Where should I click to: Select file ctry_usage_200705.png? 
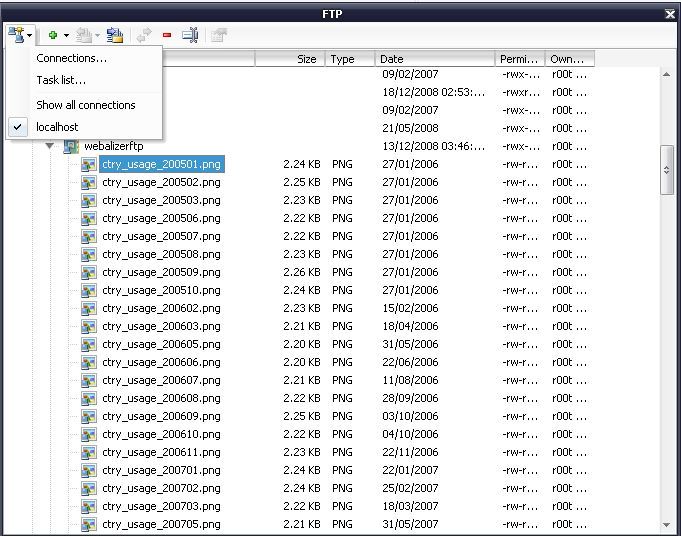(161, 525)
